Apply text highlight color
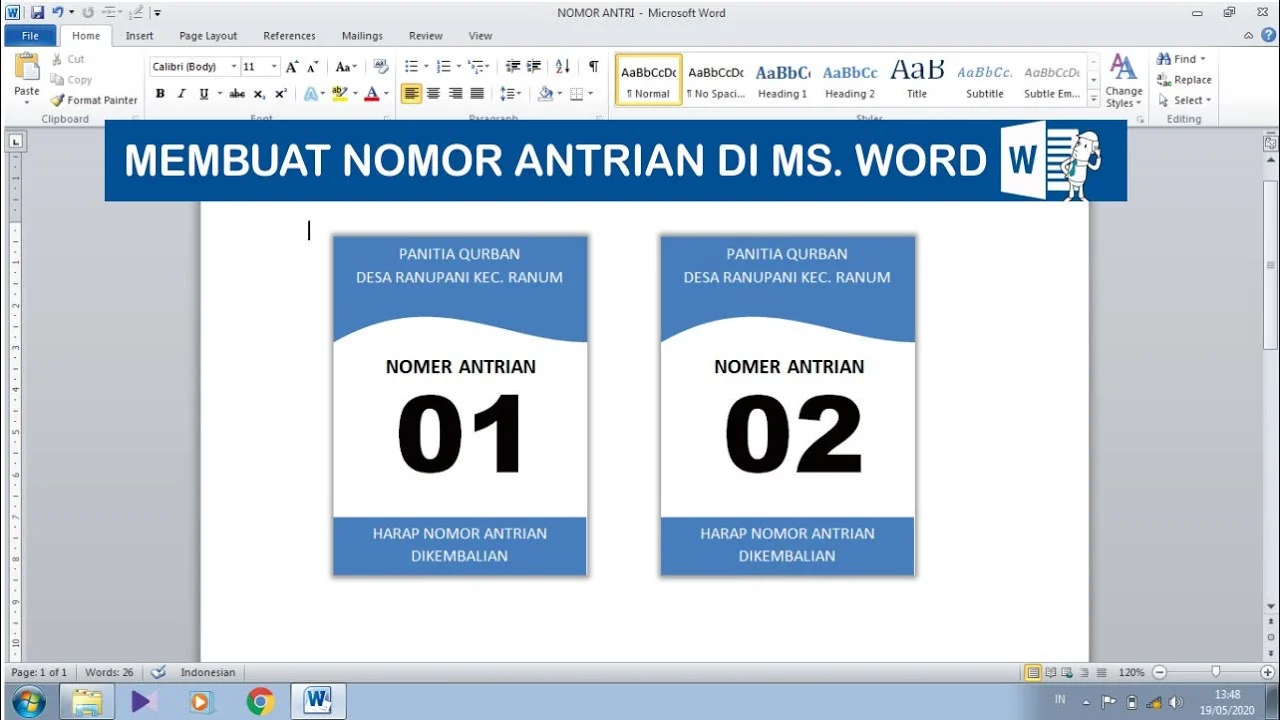1280x720 pixels. click(x=339, y=94)
